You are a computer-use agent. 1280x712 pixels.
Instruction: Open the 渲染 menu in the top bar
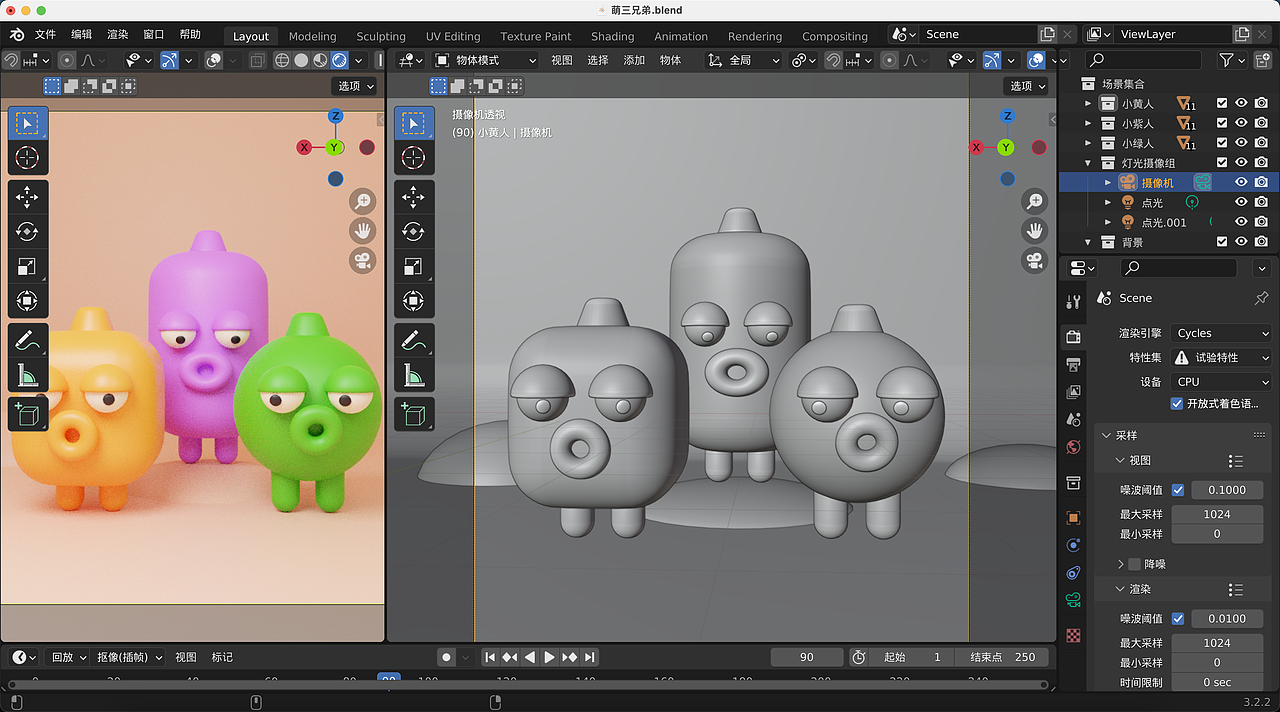pyautogui.click(x=116, y=33)
